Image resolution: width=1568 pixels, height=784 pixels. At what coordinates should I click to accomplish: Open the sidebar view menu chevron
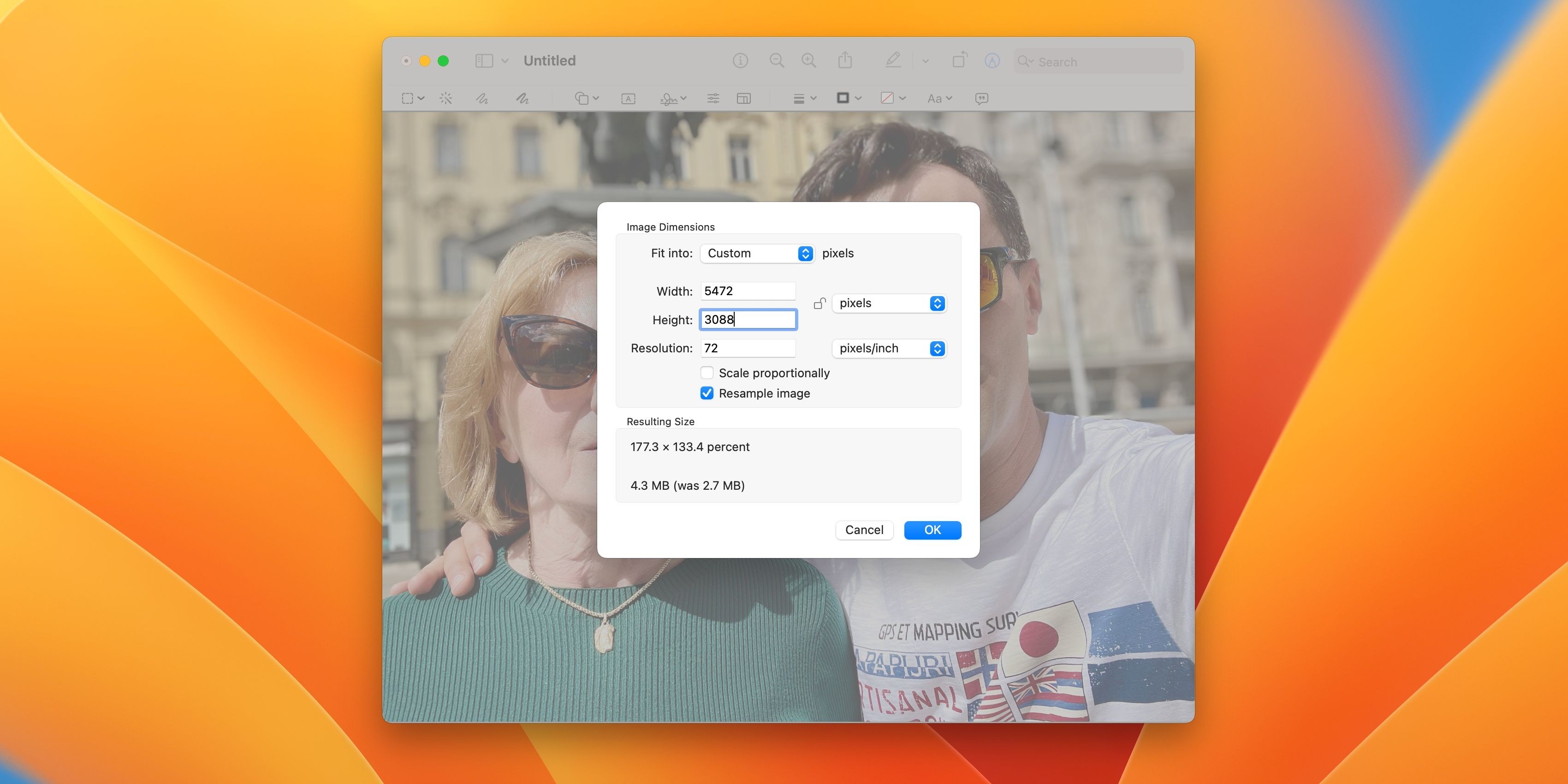point(505,61)
